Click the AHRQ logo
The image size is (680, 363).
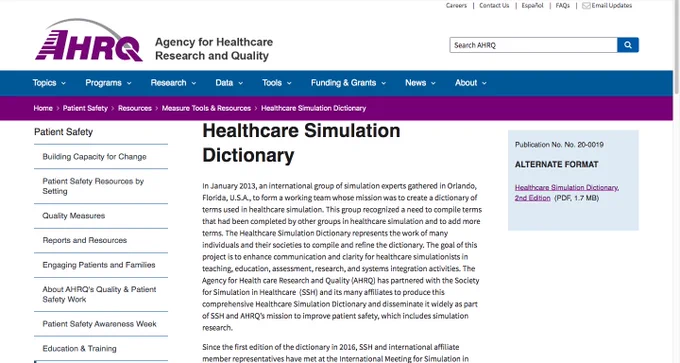coord(89,40)
